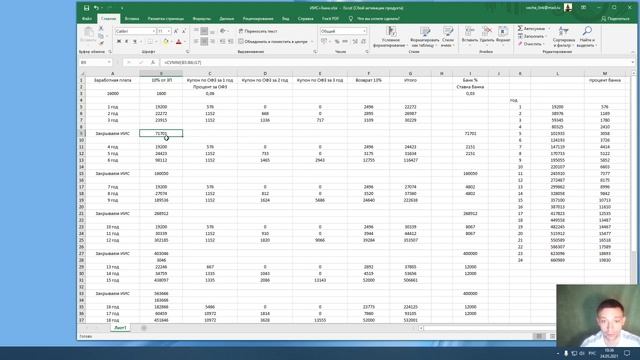Switch to the Рецензирование tab
This screenshot has height=360, width=640.
(x=258, y=18)
